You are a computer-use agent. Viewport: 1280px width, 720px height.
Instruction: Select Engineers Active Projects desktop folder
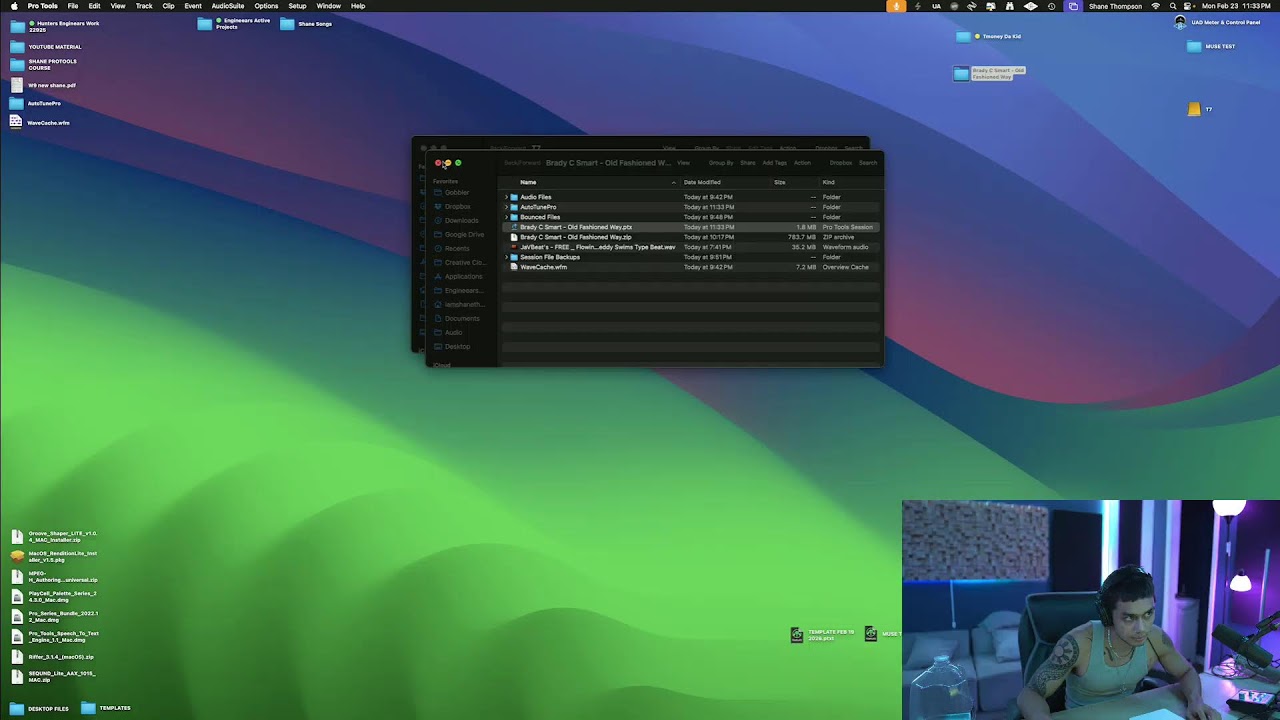(x=235, y=24)
